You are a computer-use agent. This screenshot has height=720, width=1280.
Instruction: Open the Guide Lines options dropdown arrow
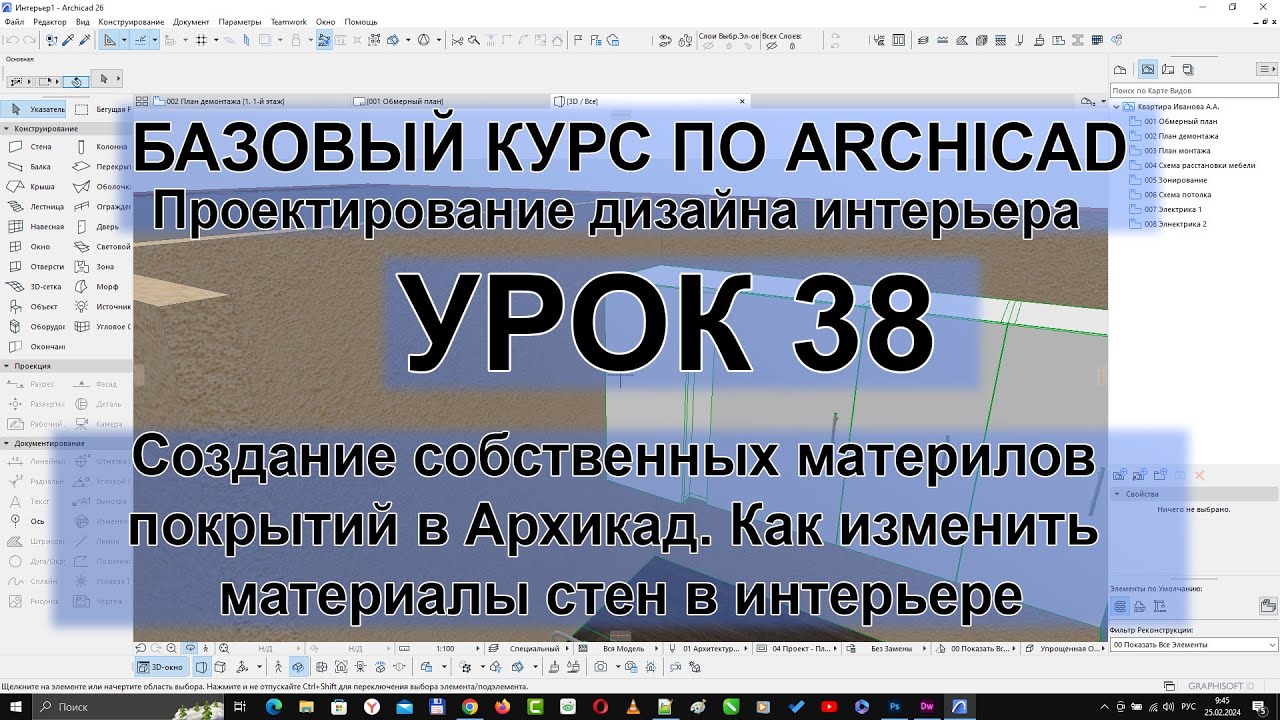tap(124, 40)
